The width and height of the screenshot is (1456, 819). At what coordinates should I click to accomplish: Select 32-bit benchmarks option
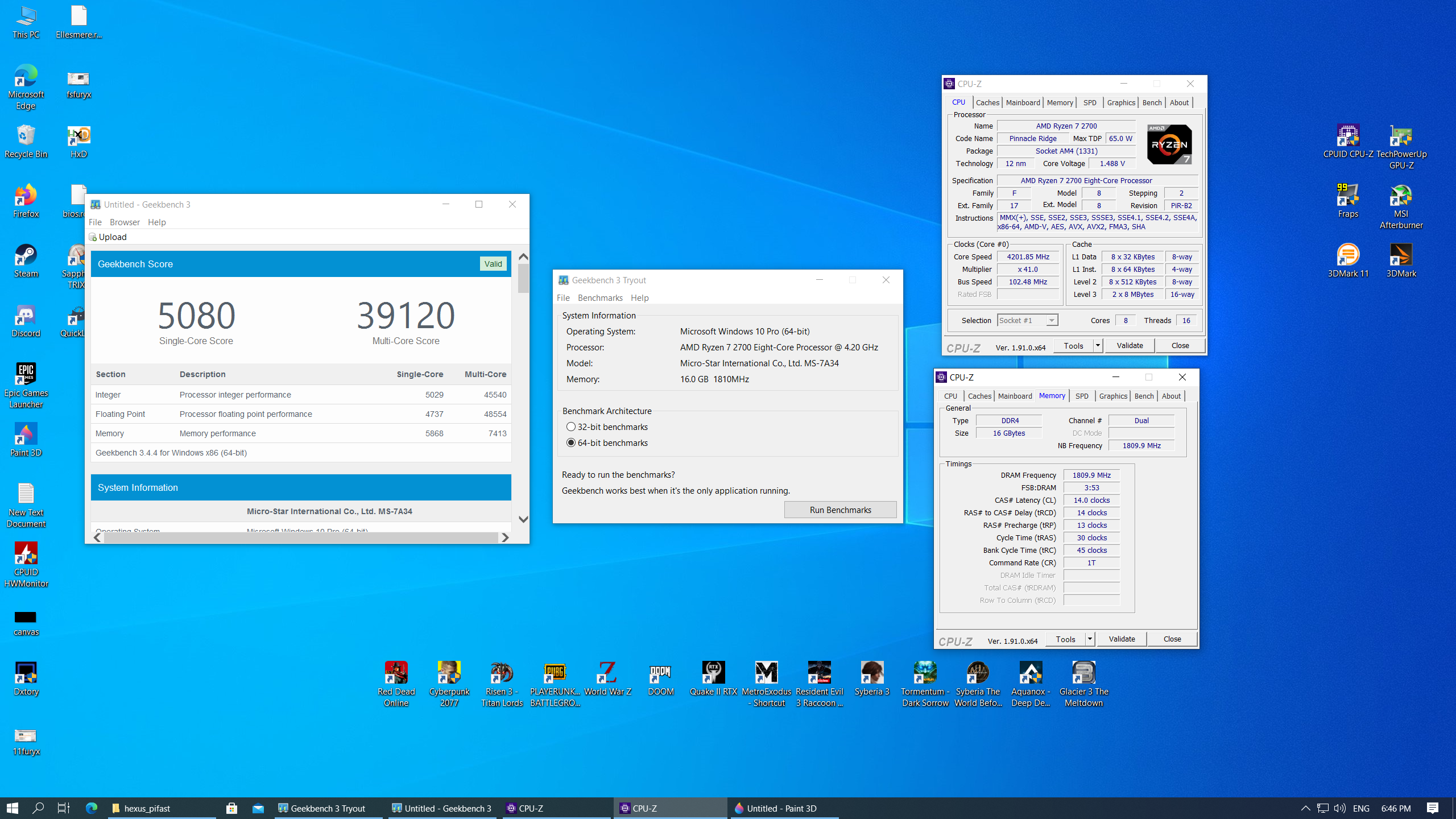[607, 427]
